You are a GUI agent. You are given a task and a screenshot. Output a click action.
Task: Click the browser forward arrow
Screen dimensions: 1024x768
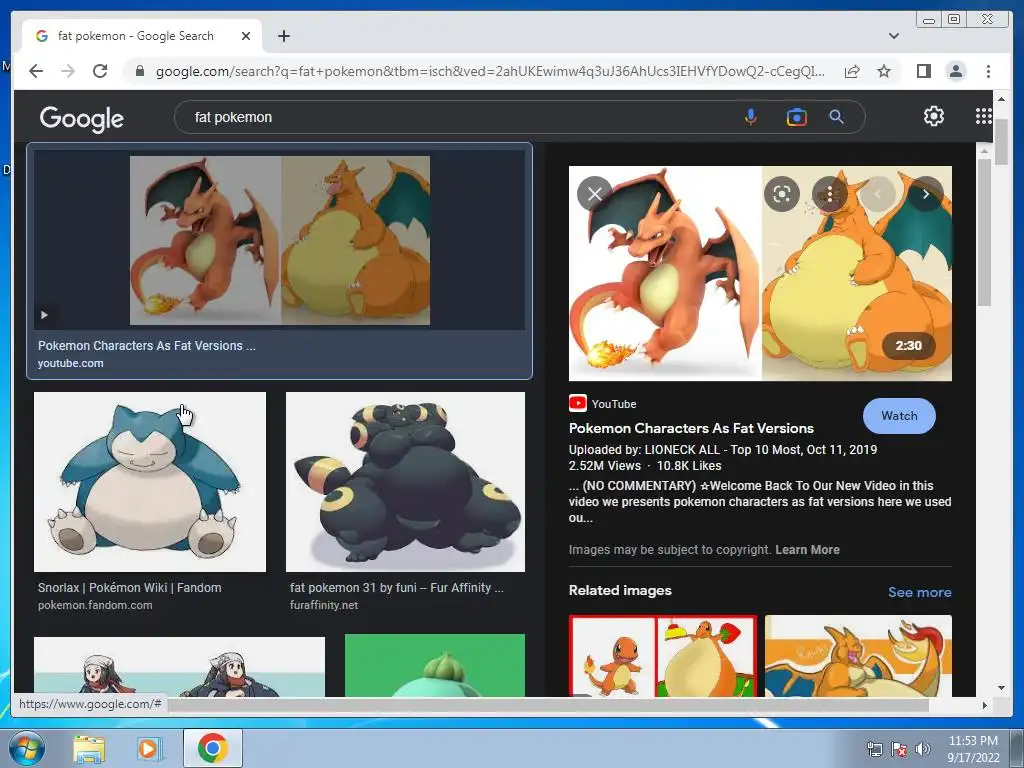[68, 71]
